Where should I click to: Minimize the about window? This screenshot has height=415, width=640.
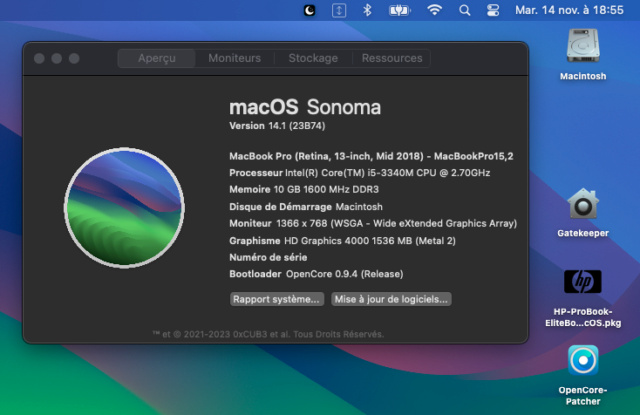click(x=57, y=58)
